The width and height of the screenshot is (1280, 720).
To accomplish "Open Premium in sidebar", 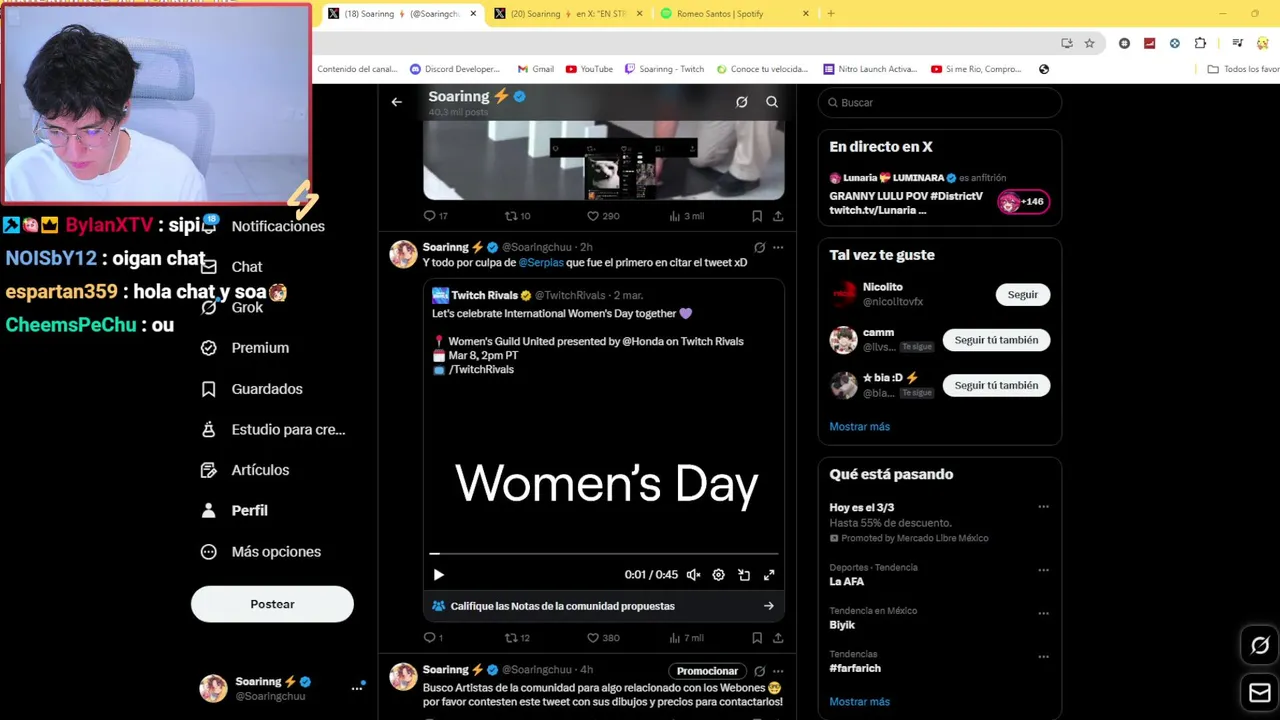I will [x=245, y=348].
